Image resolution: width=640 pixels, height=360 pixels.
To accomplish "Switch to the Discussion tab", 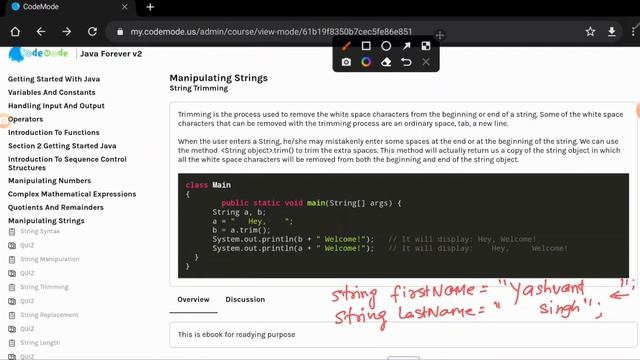I will [x=245, y=300].
